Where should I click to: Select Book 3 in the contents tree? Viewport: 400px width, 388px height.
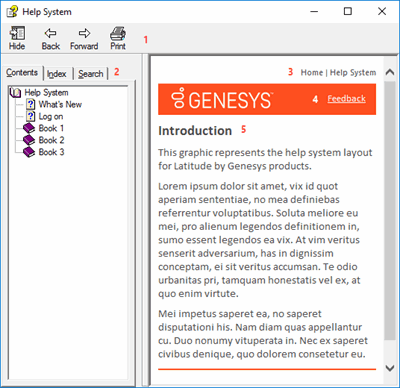click(x=51, y=152)
